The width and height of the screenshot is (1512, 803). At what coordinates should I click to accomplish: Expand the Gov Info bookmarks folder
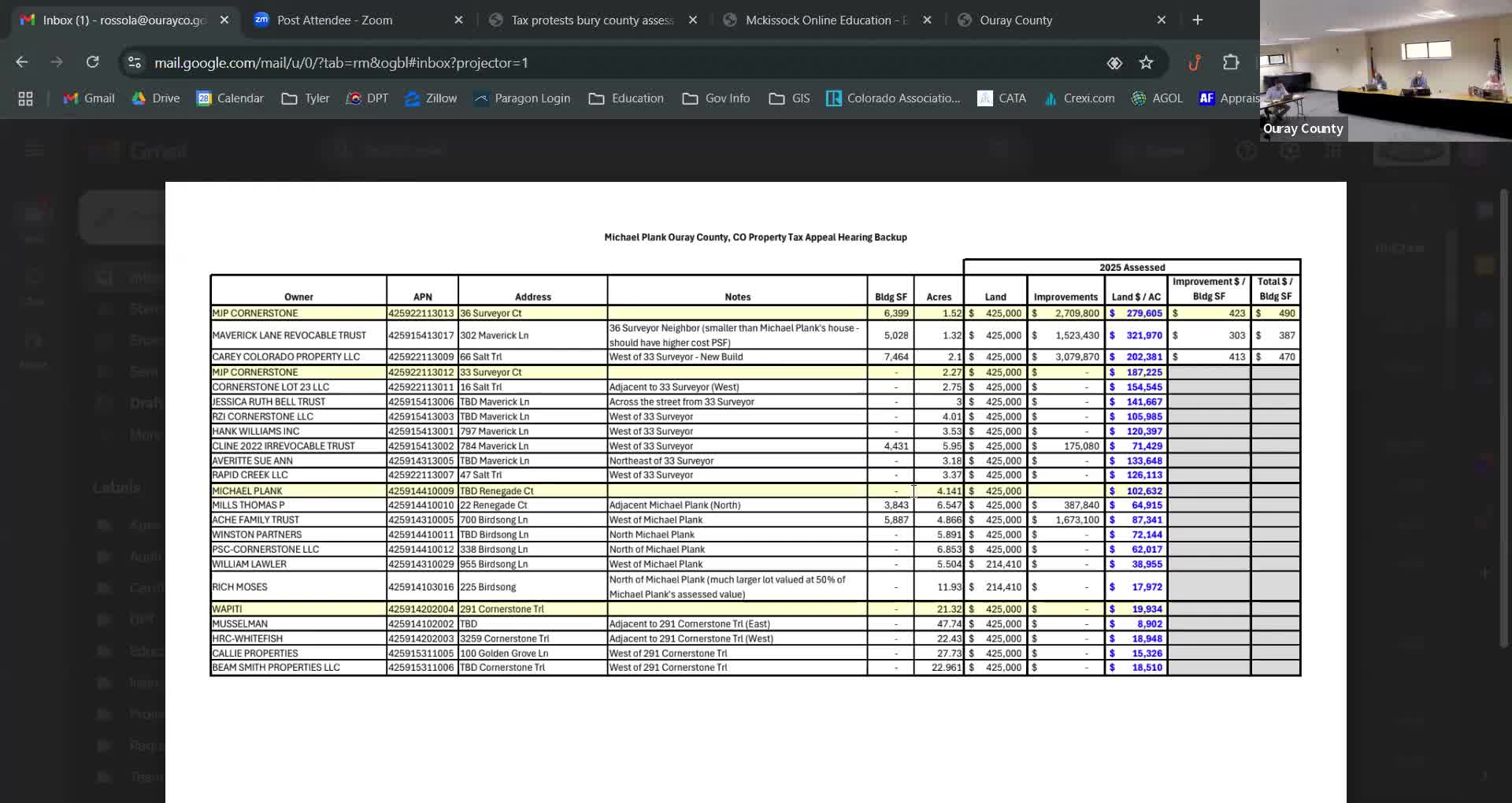pos(716,98)
